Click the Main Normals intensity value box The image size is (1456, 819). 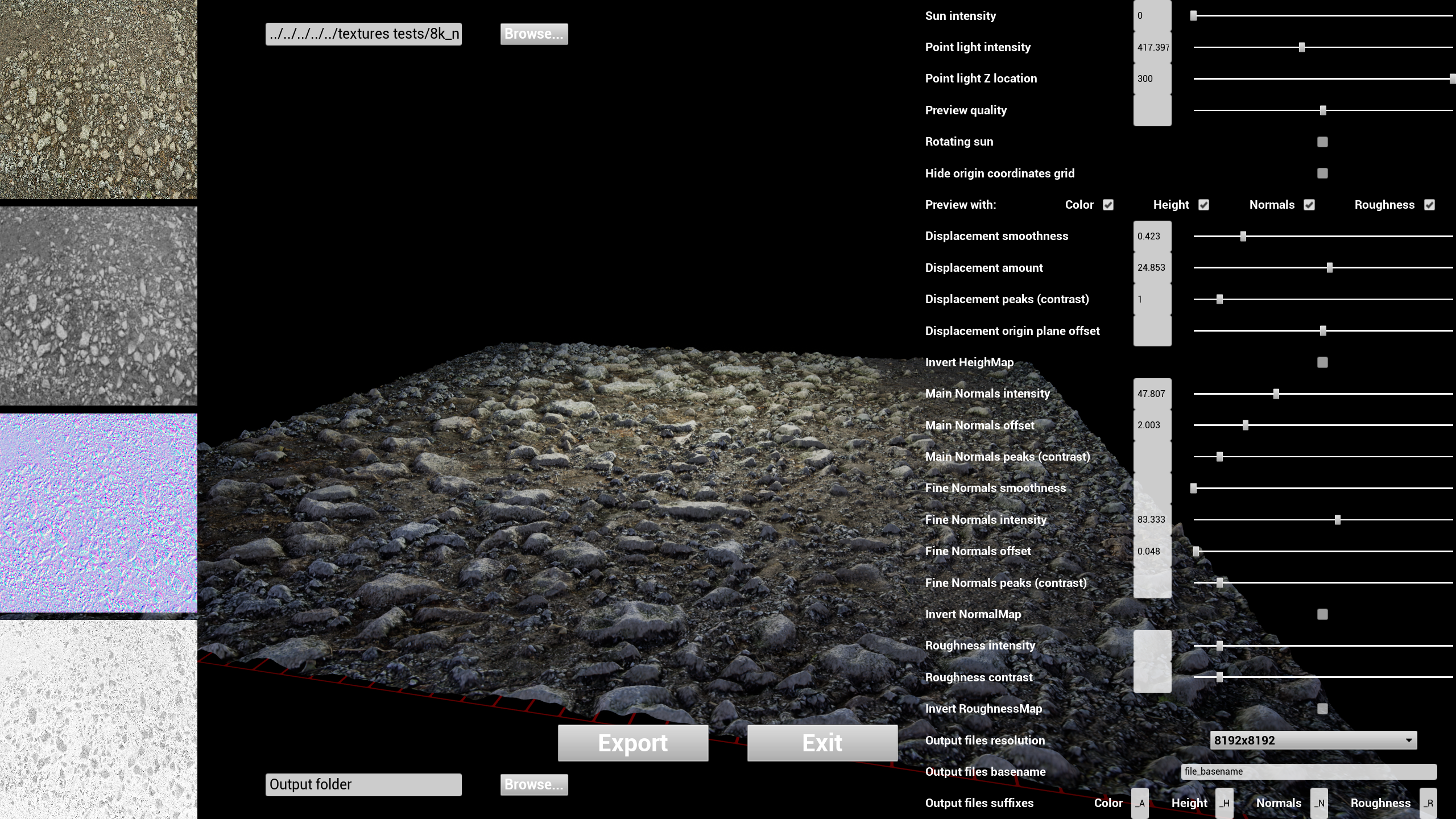[x=1152, y=394]
